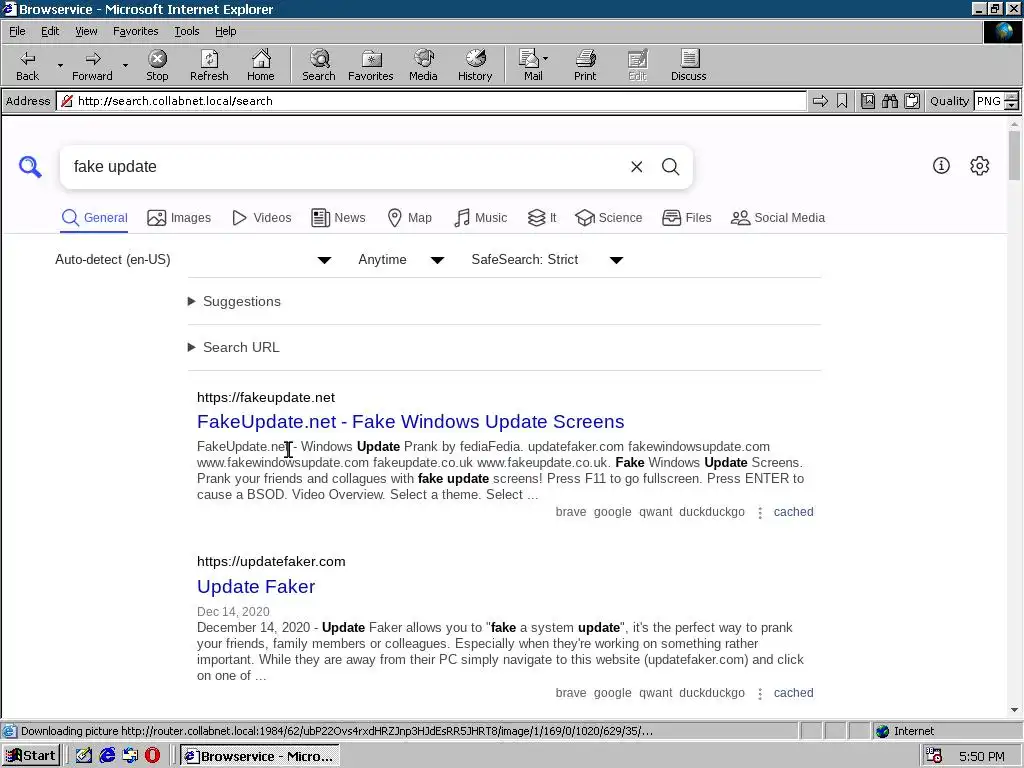Click the Forward toolbar button
Image resolution: width=1024 pixels, height=768 pixels.
92,65
